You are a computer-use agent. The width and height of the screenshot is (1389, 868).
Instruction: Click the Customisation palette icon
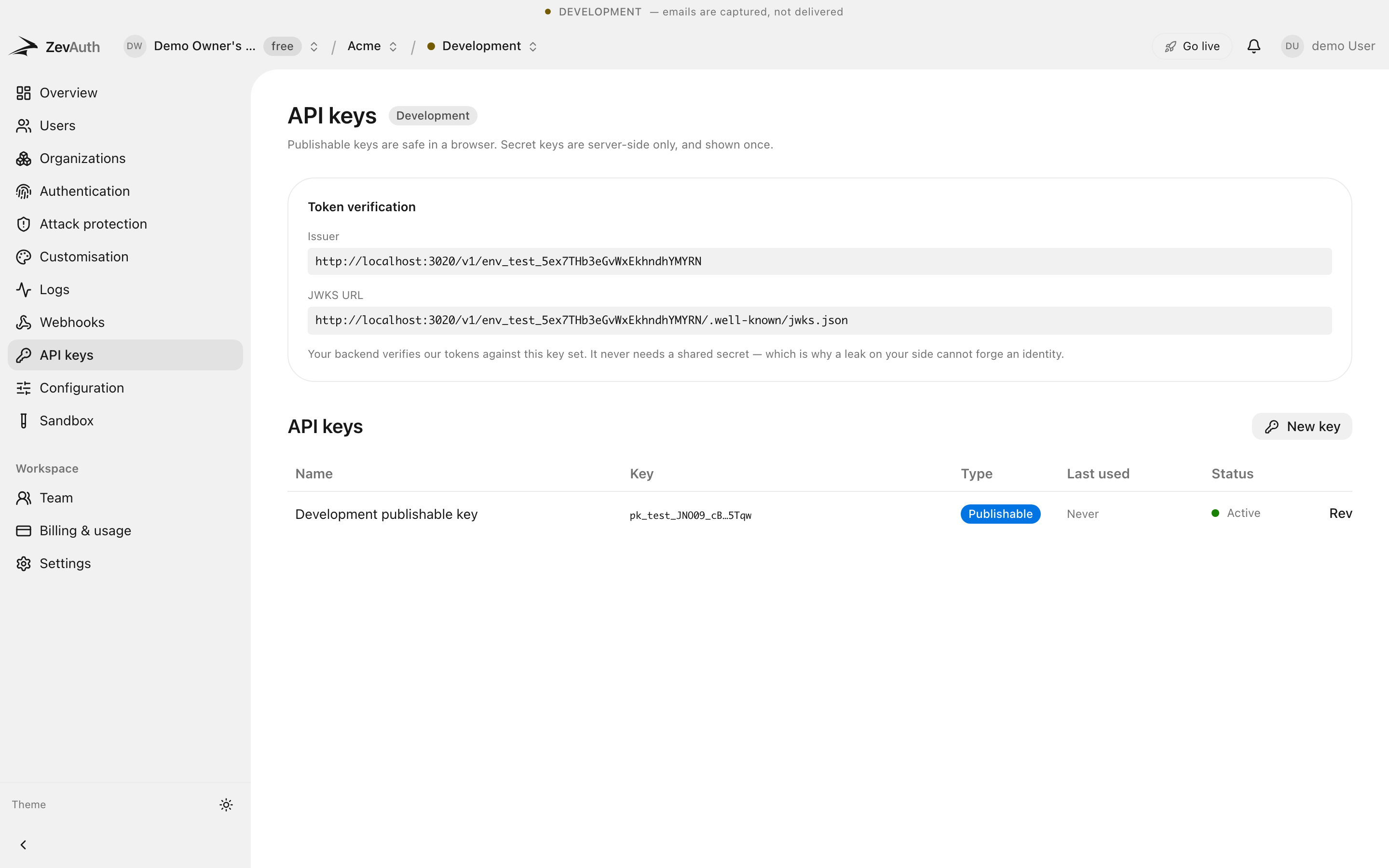pos(24,257)
